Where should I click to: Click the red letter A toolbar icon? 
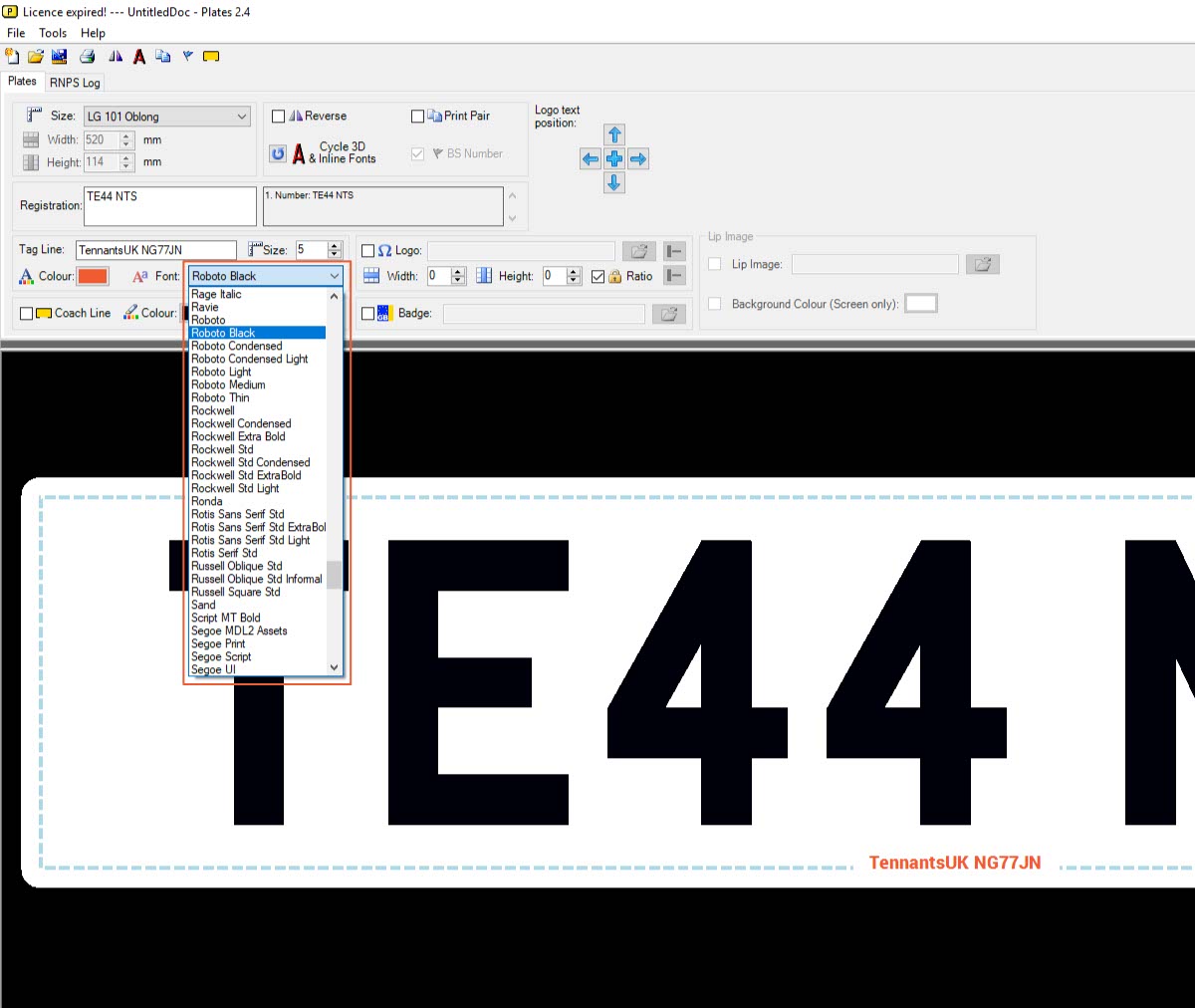coord(139,57)
